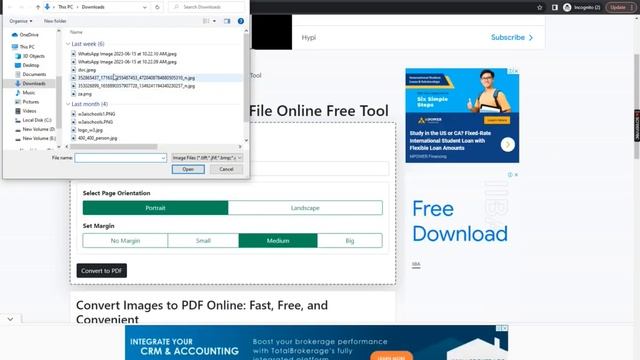Select New Volume (D:) drive
The height and width of the screenshot is (360, 640).
(35, 129)
